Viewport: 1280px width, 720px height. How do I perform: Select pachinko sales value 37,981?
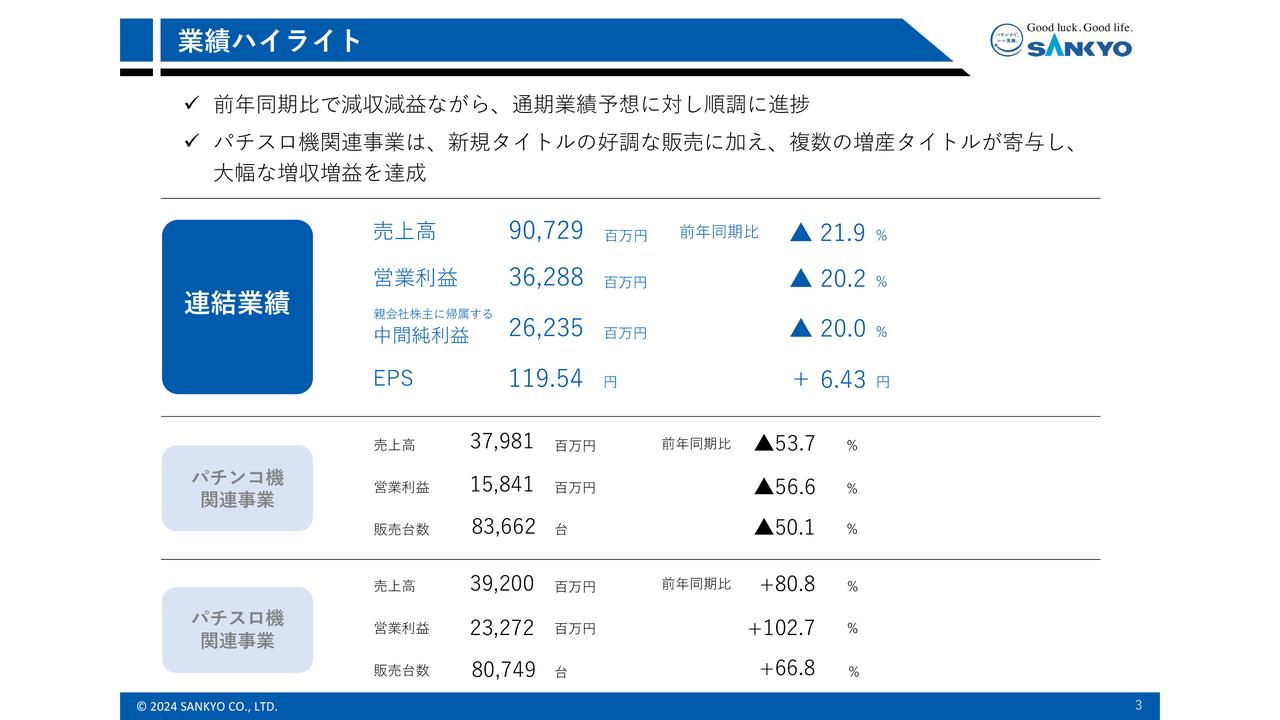(x=502, y=441)
